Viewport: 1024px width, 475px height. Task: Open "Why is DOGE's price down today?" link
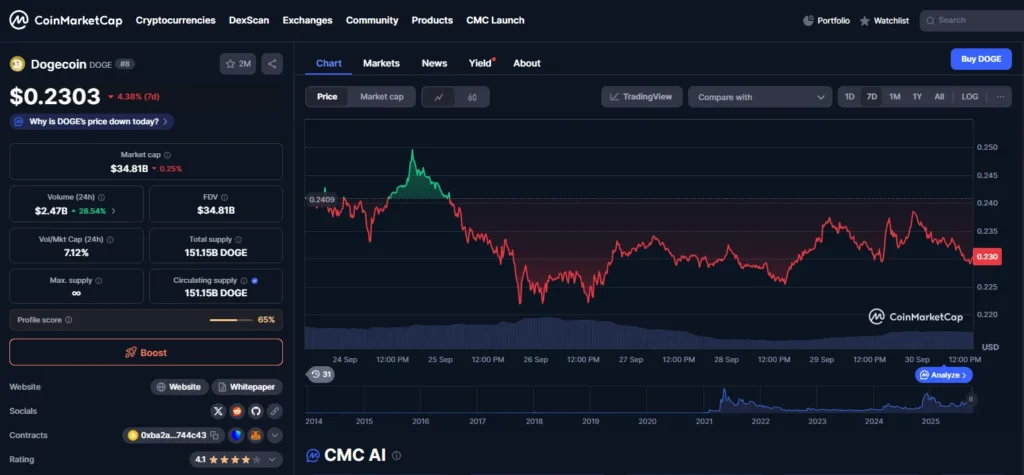point(92,121)
